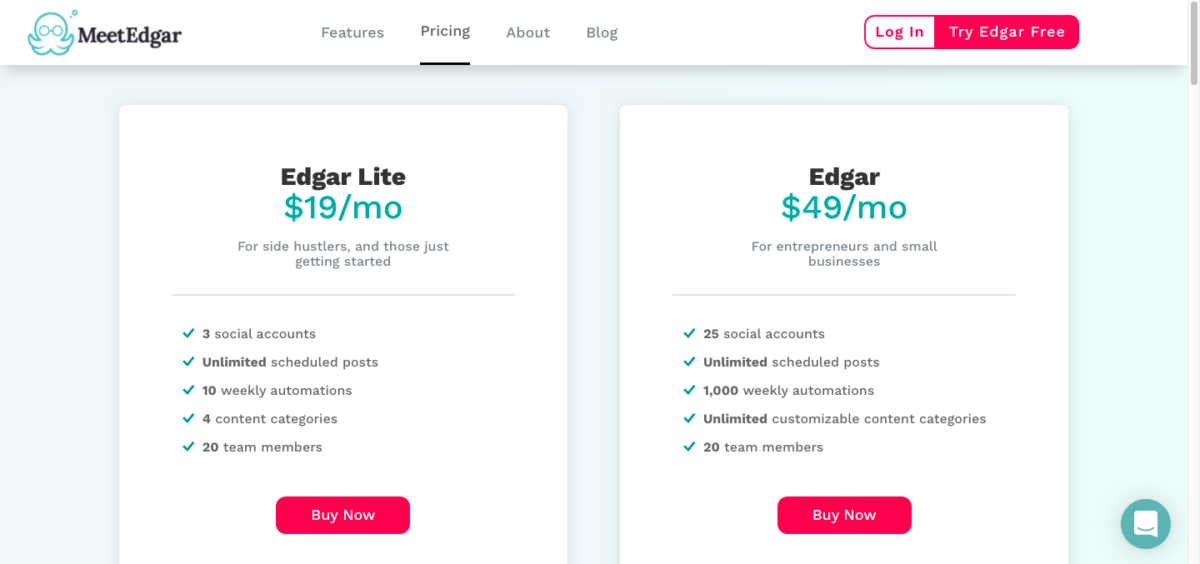Click checkmark beside Edgar Lite 20 team members
The image size is (1200, 564).
188,447
